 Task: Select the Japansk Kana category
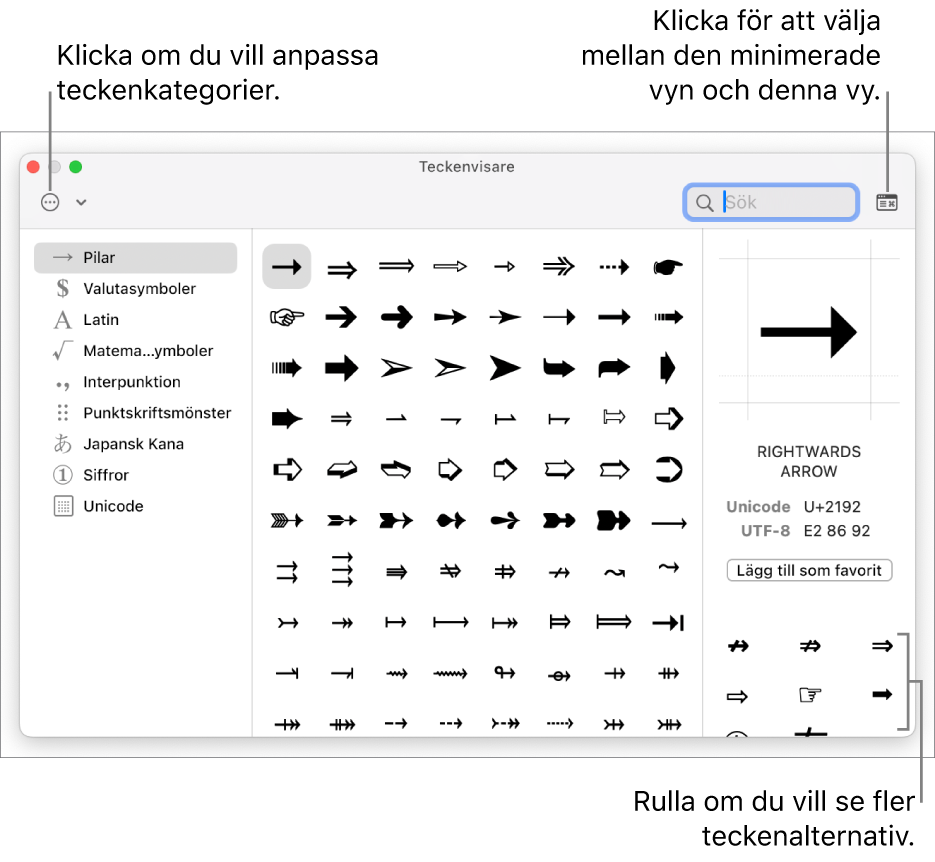pyautogui.click(x=135, y=444)
